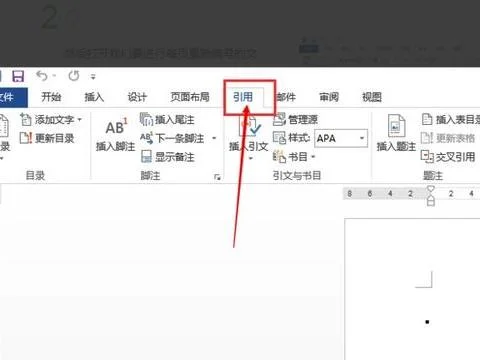Click the 插入尾注 icon
The image size is (480, 360).
click(x=146, y=119)
